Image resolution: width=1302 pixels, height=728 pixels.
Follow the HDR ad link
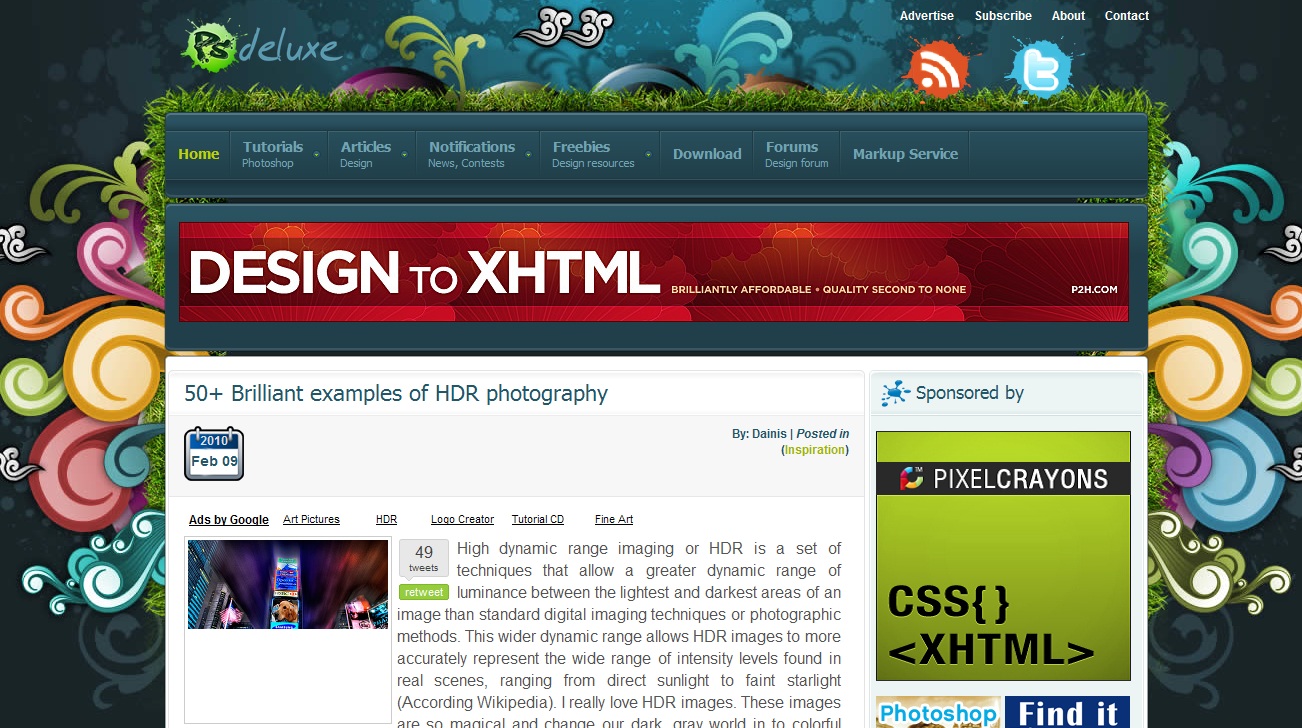(x=386, y=520)
